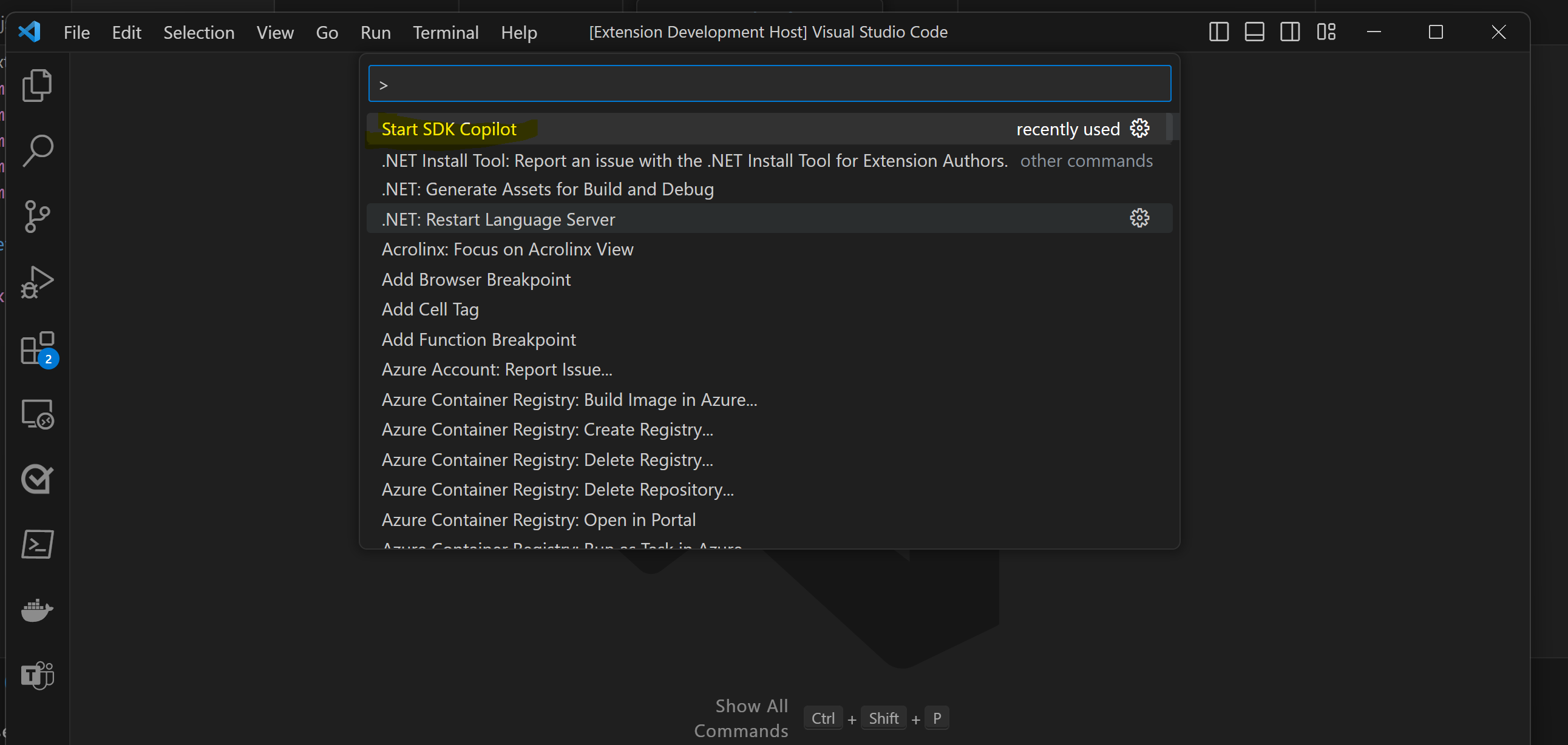Open Source Control view icon
Screen dimensions: 1568x745
tap(37, 217)
